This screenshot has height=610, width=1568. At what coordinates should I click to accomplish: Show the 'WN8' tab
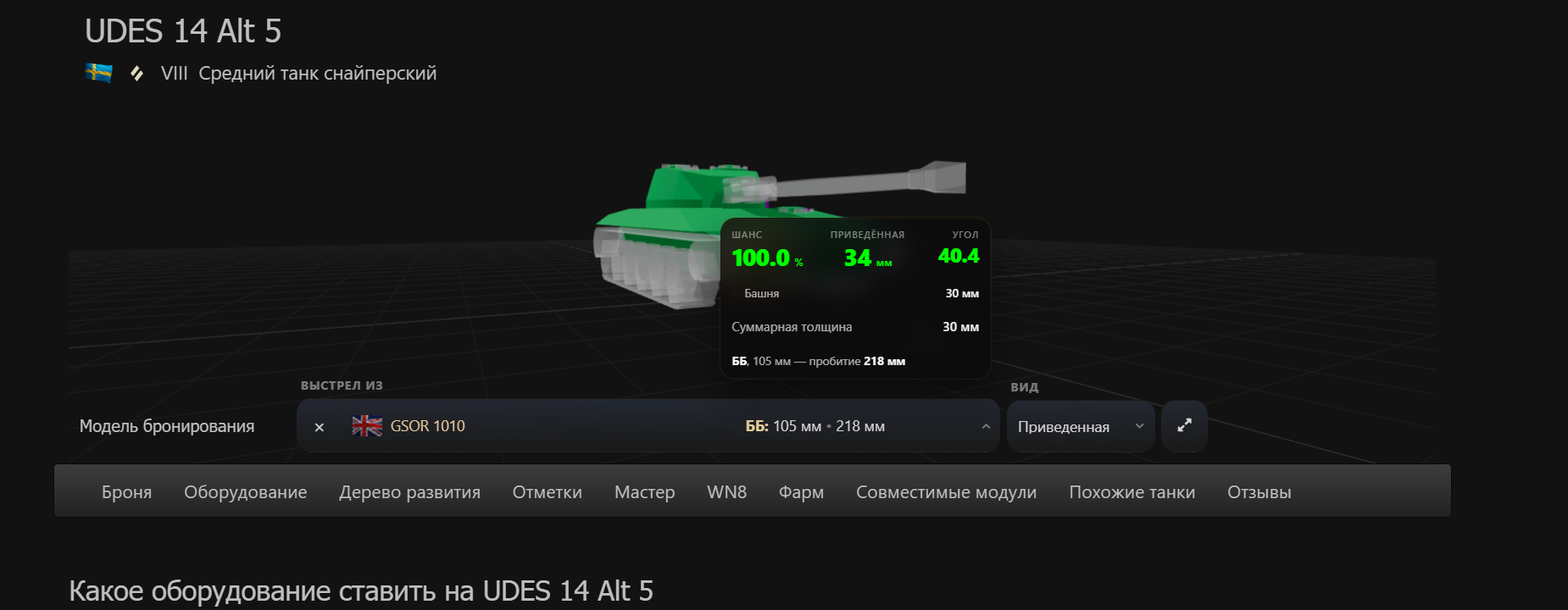click(727, 492)
